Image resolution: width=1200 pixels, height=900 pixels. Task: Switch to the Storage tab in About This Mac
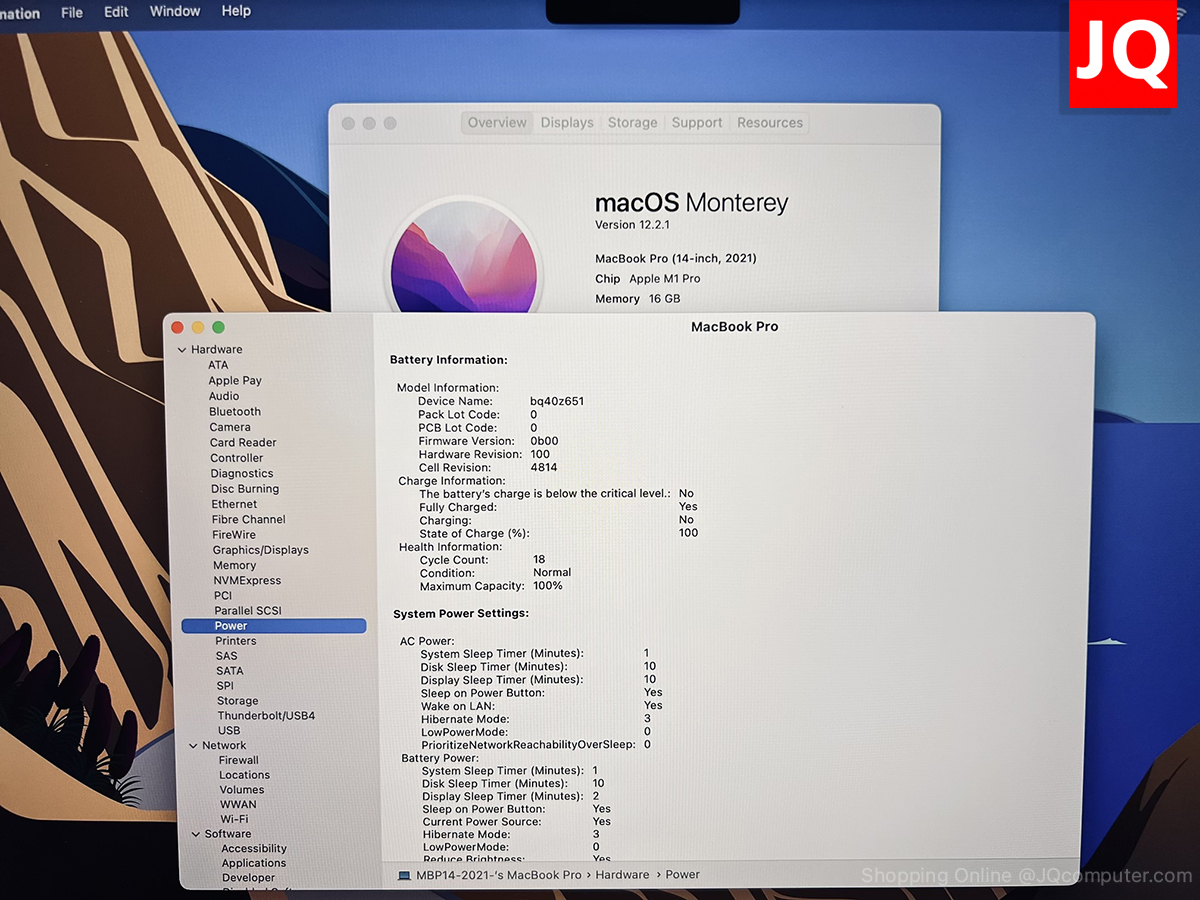(633, 122)
